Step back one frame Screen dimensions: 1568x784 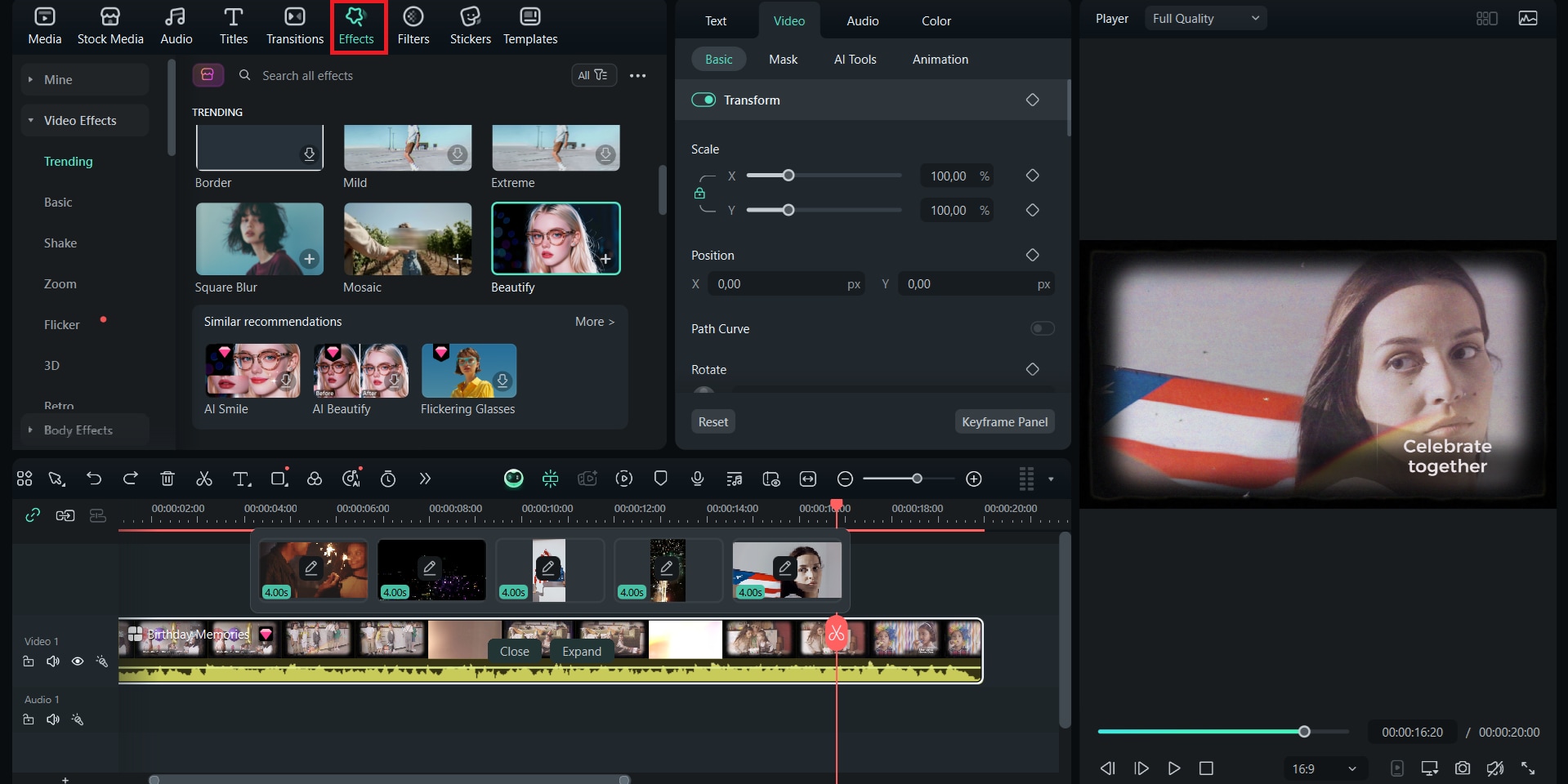1108,768
